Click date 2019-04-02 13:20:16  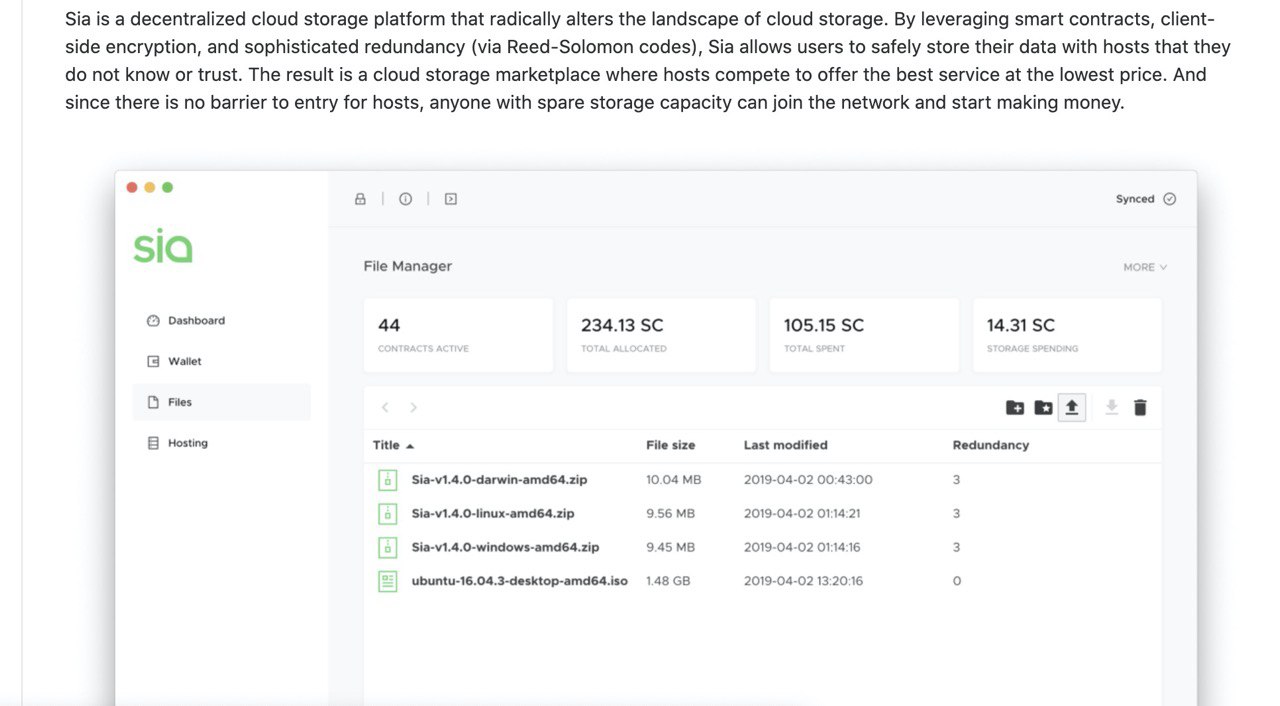pos(803,581)
